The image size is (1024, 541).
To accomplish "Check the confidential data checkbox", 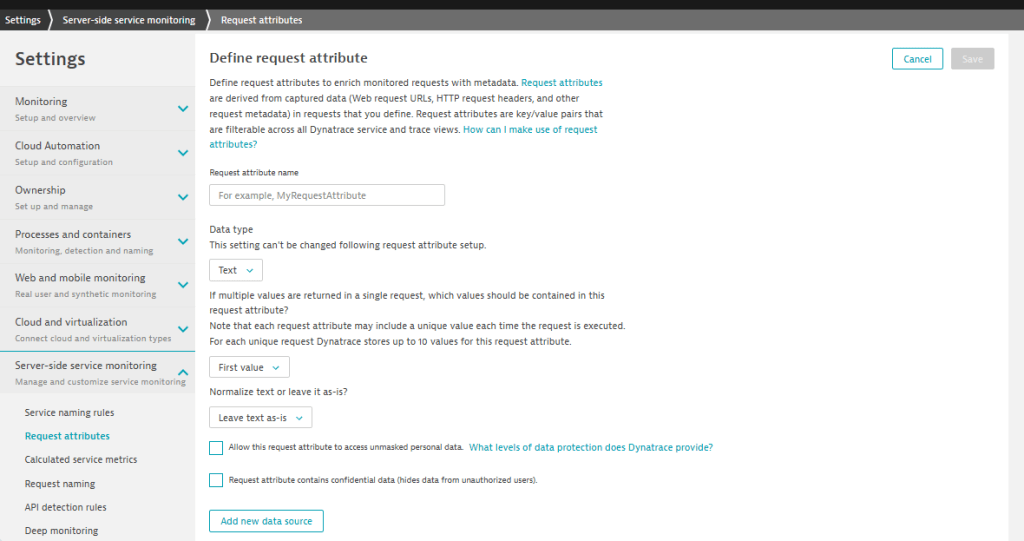I will pos(216,480).
